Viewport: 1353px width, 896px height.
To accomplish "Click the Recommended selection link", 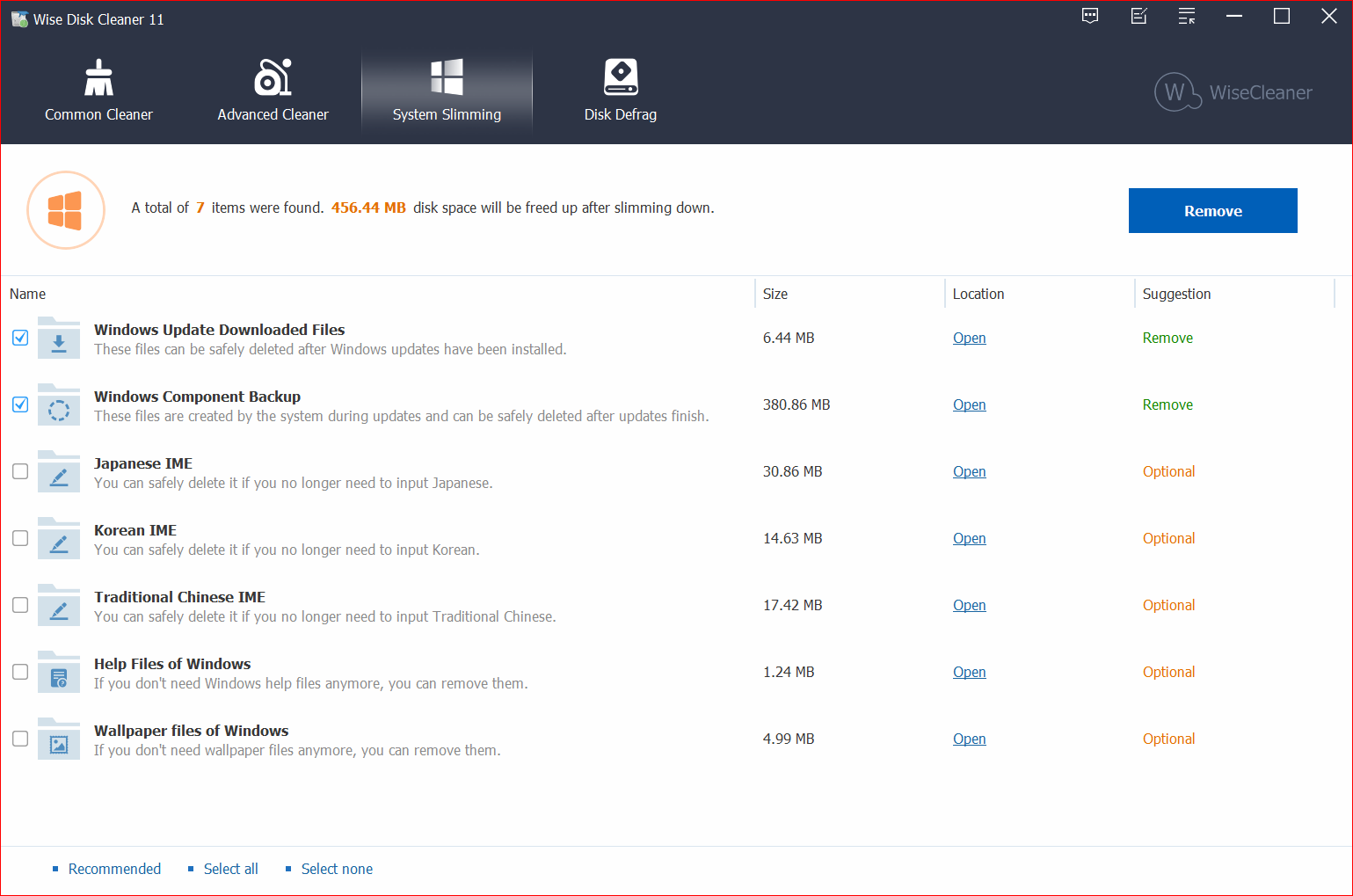I will [114, 869].
